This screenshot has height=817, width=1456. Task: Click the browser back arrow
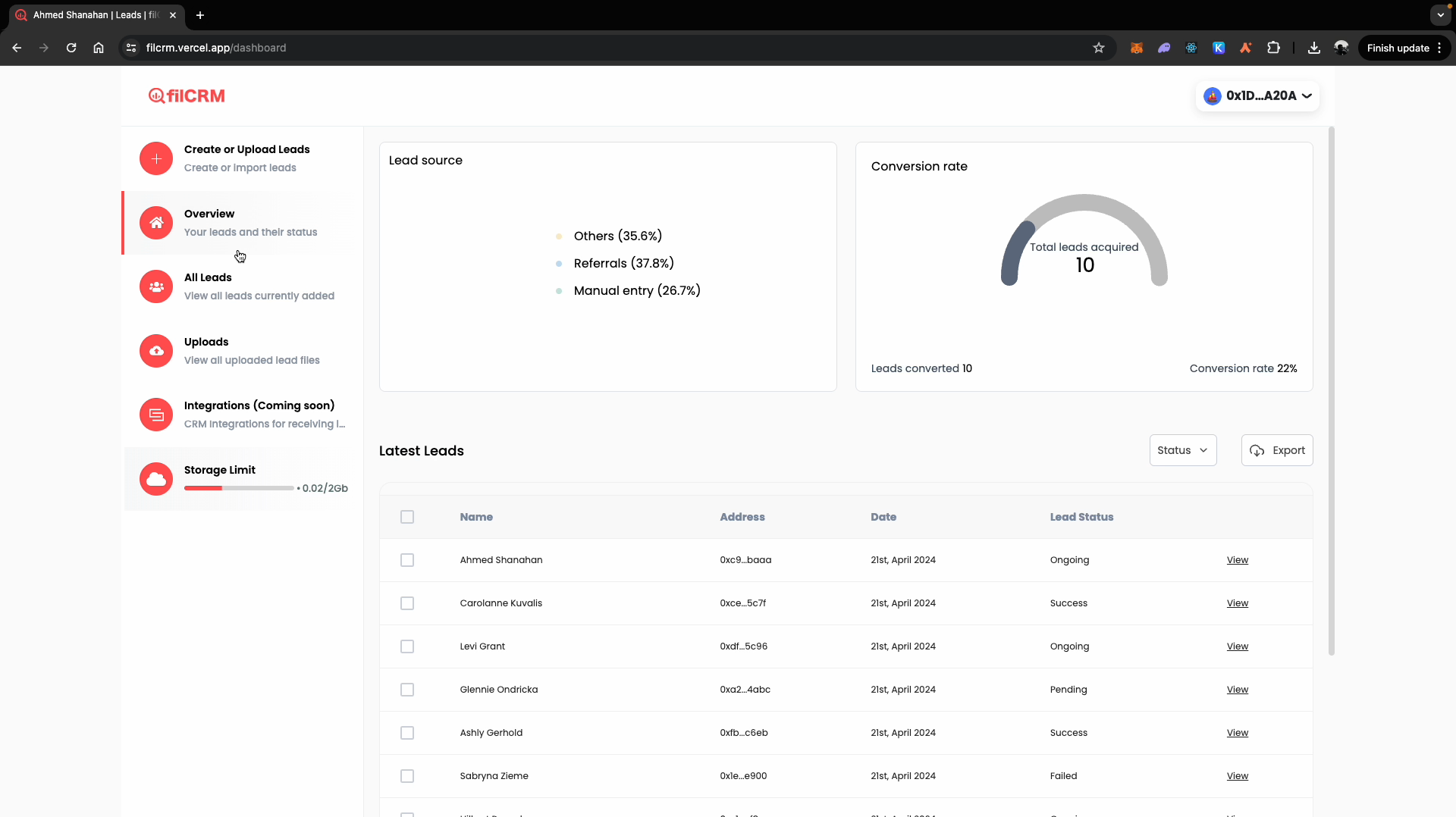click(17, 48)
